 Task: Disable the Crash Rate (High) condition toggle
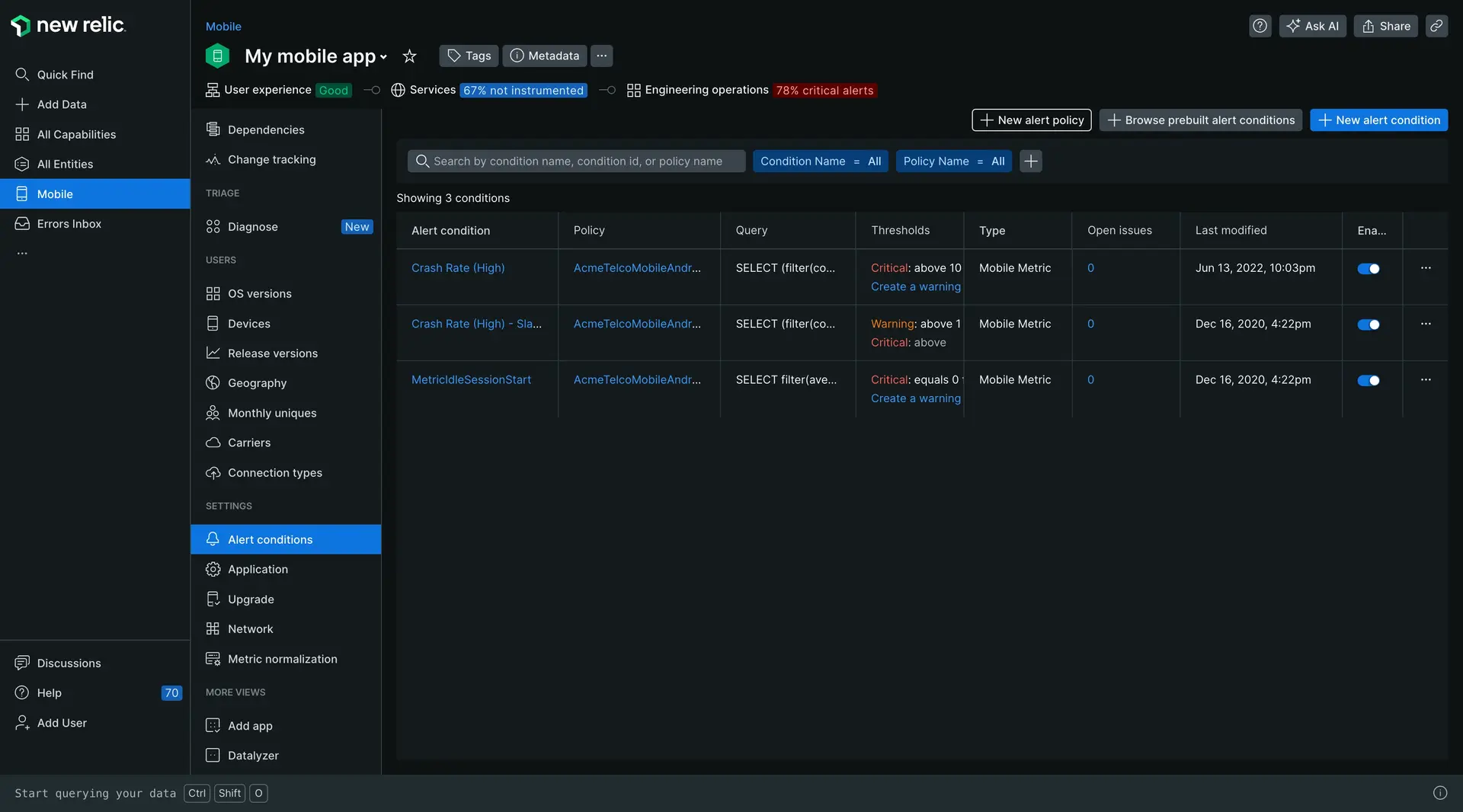coord(1368,269)
